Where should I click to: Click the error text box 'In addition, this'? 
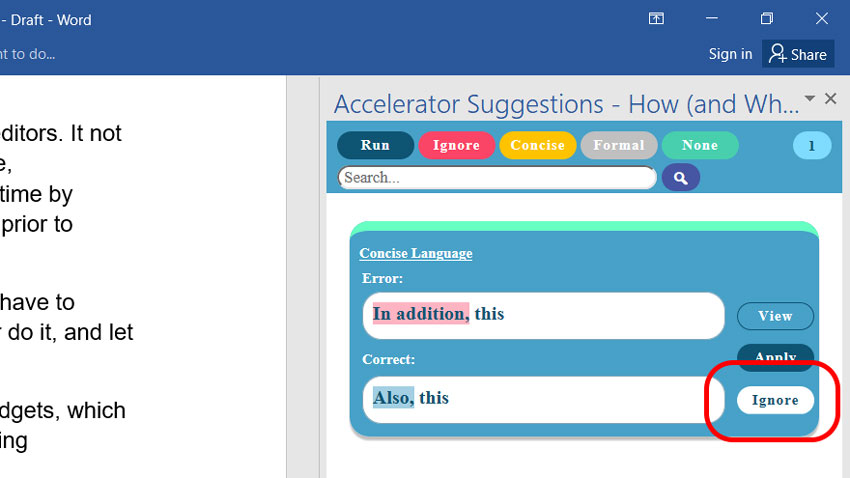(543, 315)
